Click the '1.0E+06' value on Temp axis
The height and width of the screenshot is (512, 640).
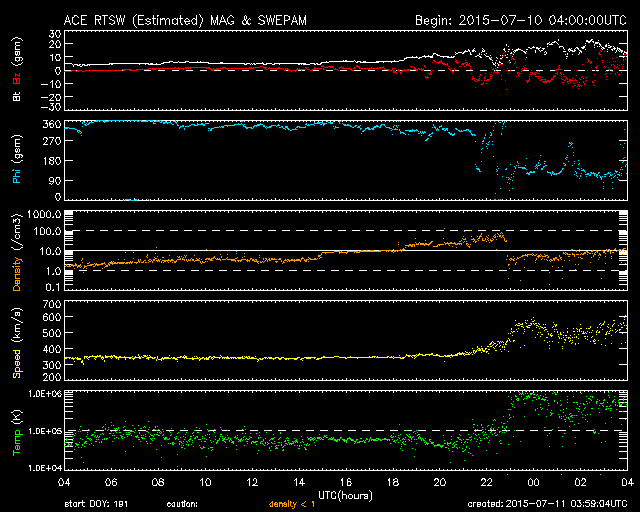pos(45,394)
